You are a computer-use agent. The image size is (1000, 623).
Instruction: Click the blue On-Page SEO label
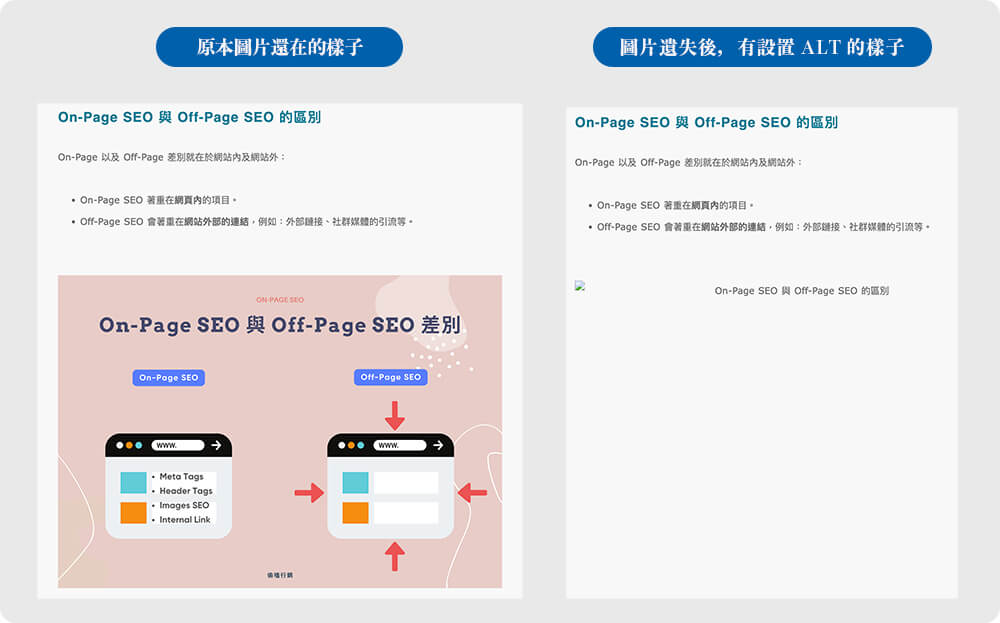[168, 377]
